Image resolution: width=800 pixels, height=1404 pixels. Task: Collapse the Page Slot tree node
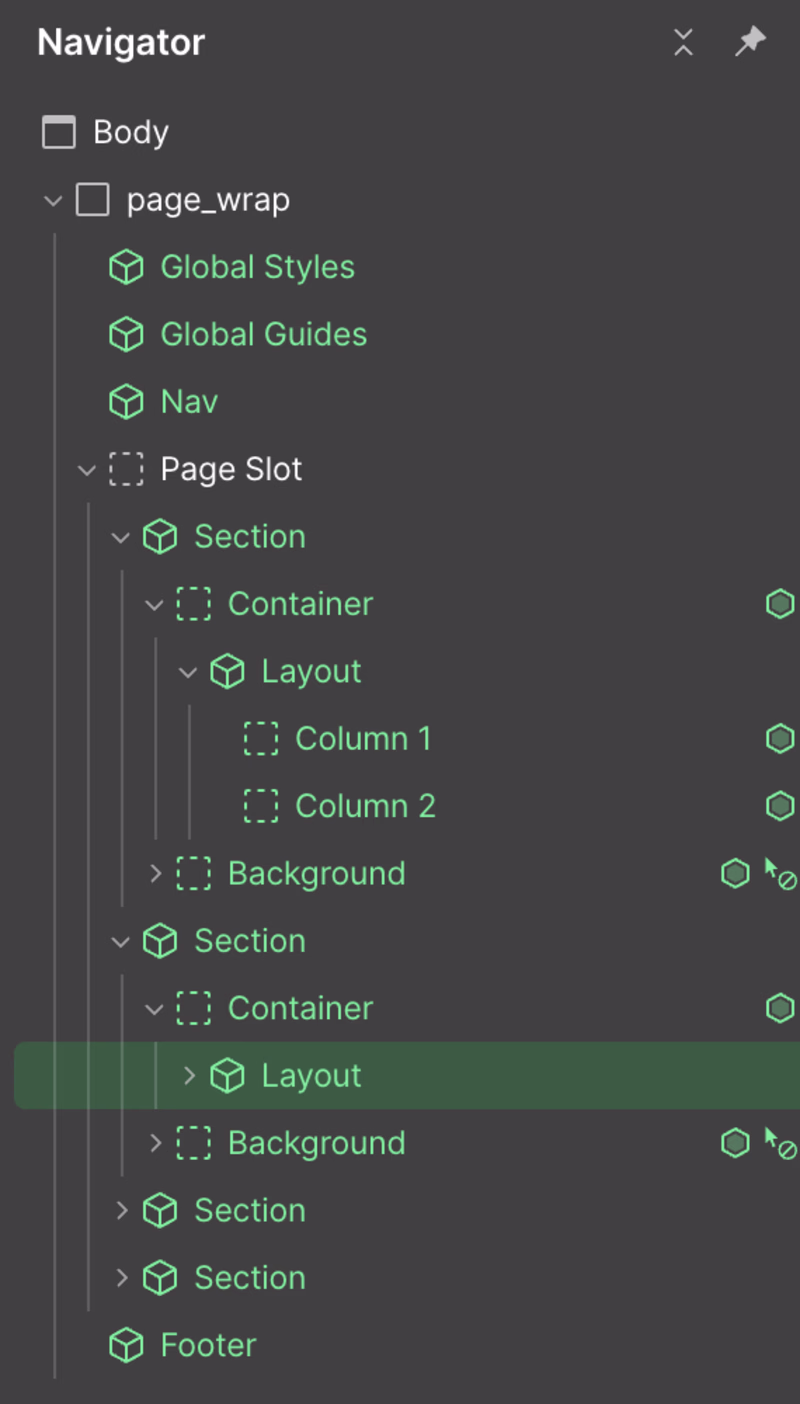87,469
